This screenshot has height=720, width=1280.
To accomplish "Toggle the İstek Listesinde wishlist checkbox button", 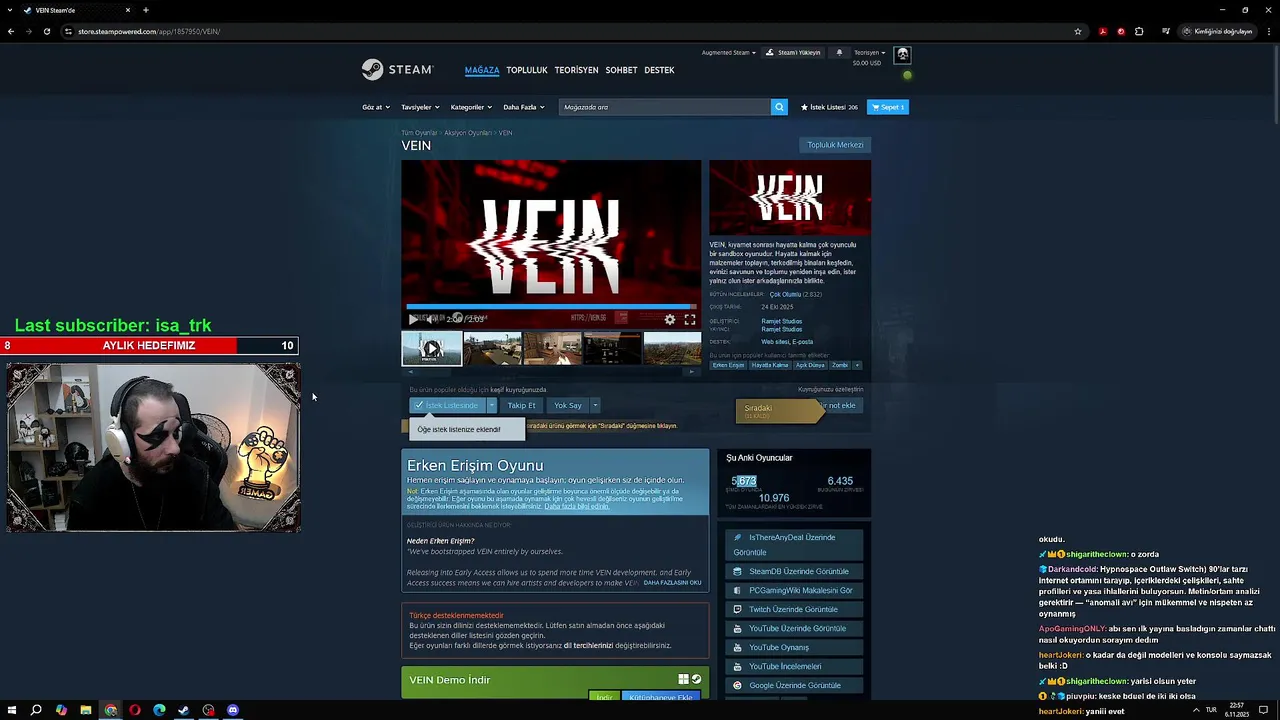I will pos(447,405).
